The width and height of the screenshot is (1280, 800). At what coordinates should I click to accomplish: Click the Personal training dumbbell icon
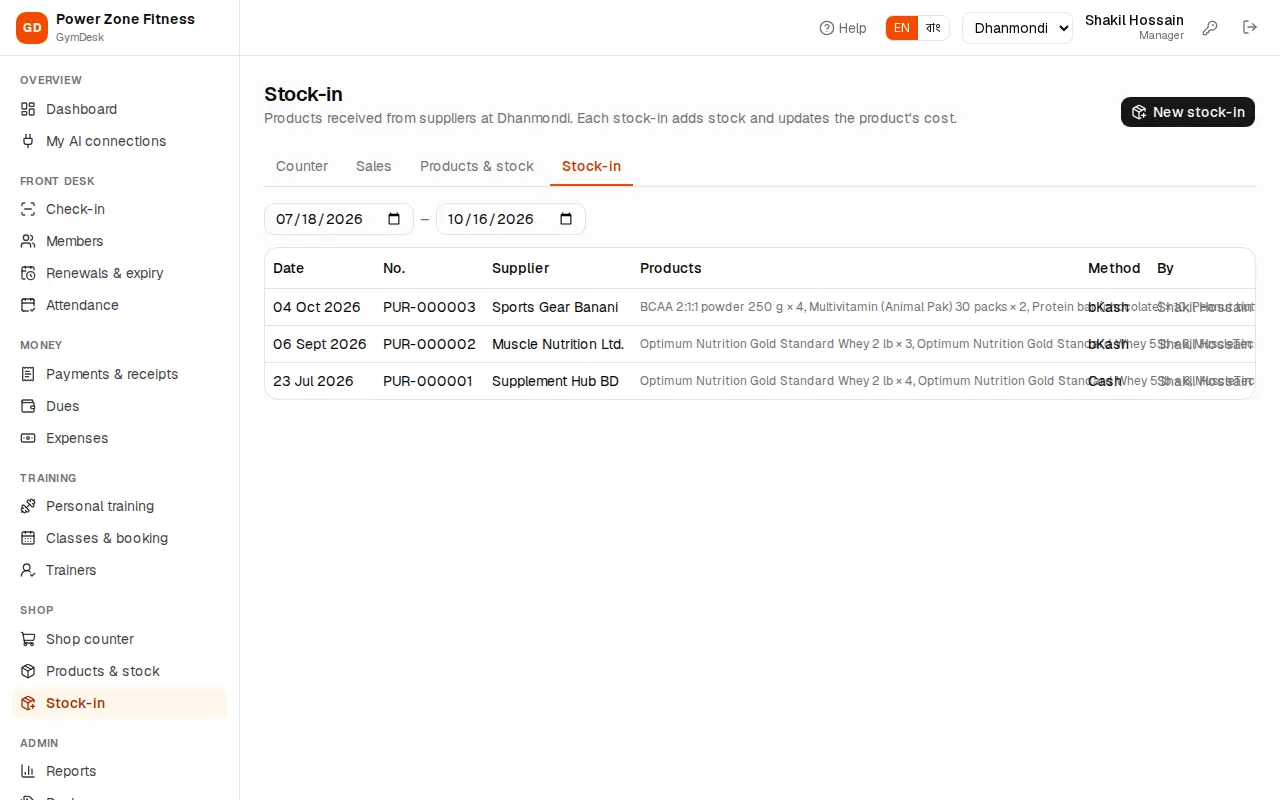click(x=28, y=506)
